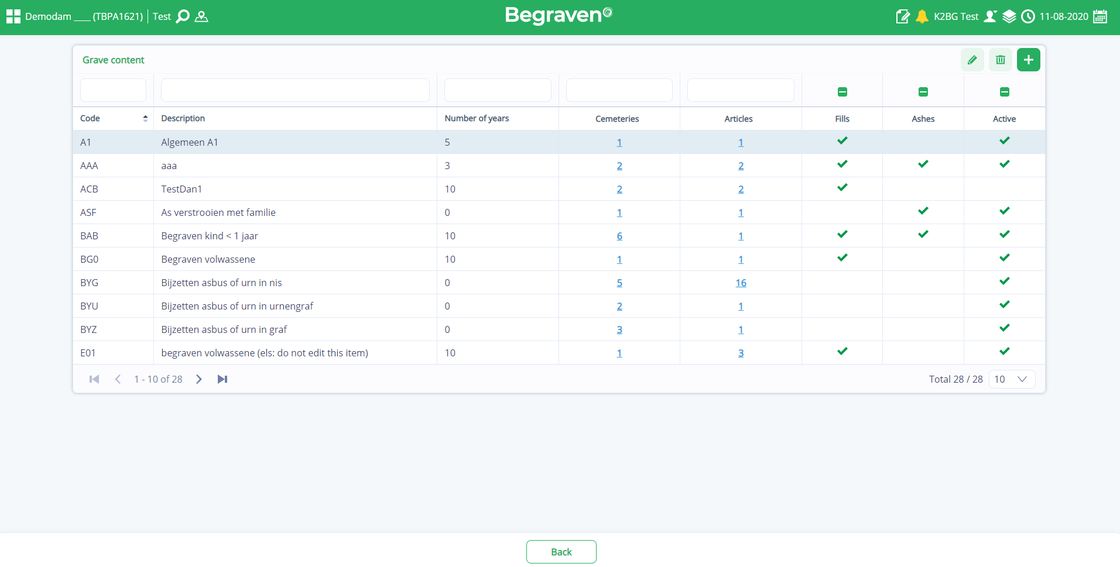The image size is (1120, 567).
Task: Open the notes edit icon in header
Action: (x=903, y=16)
